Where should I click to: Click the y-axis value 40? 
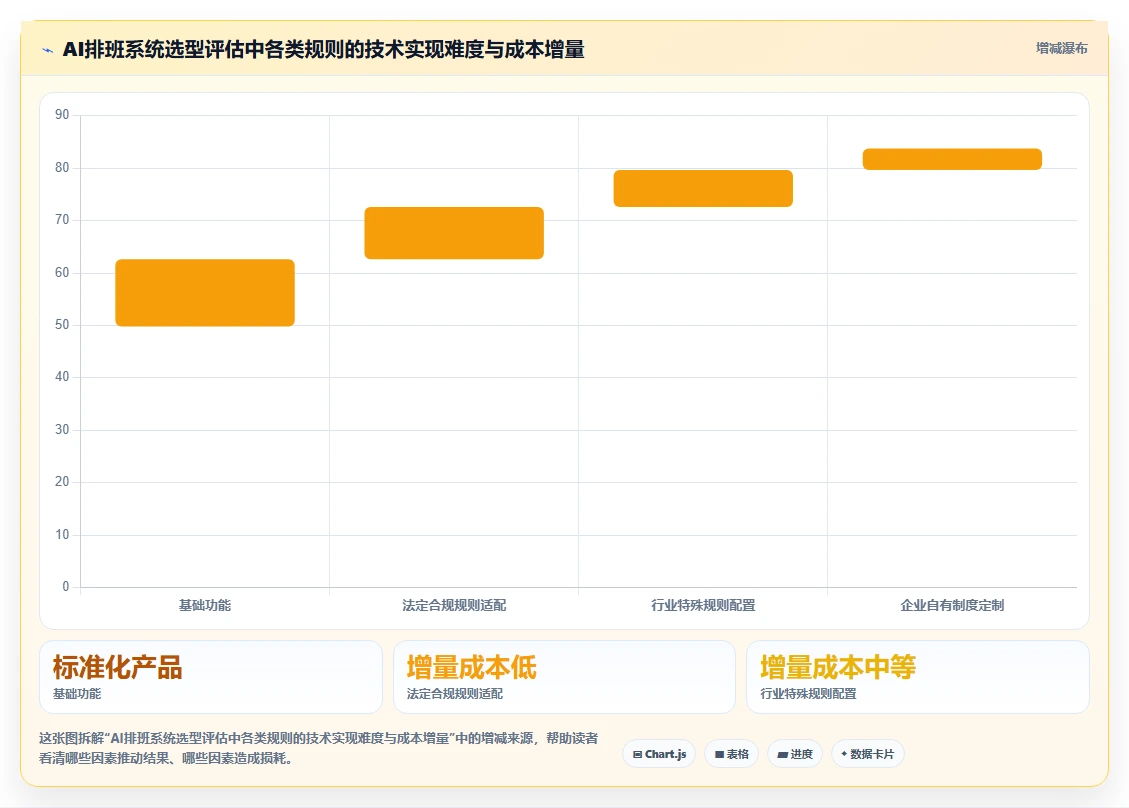coord(62,377)
